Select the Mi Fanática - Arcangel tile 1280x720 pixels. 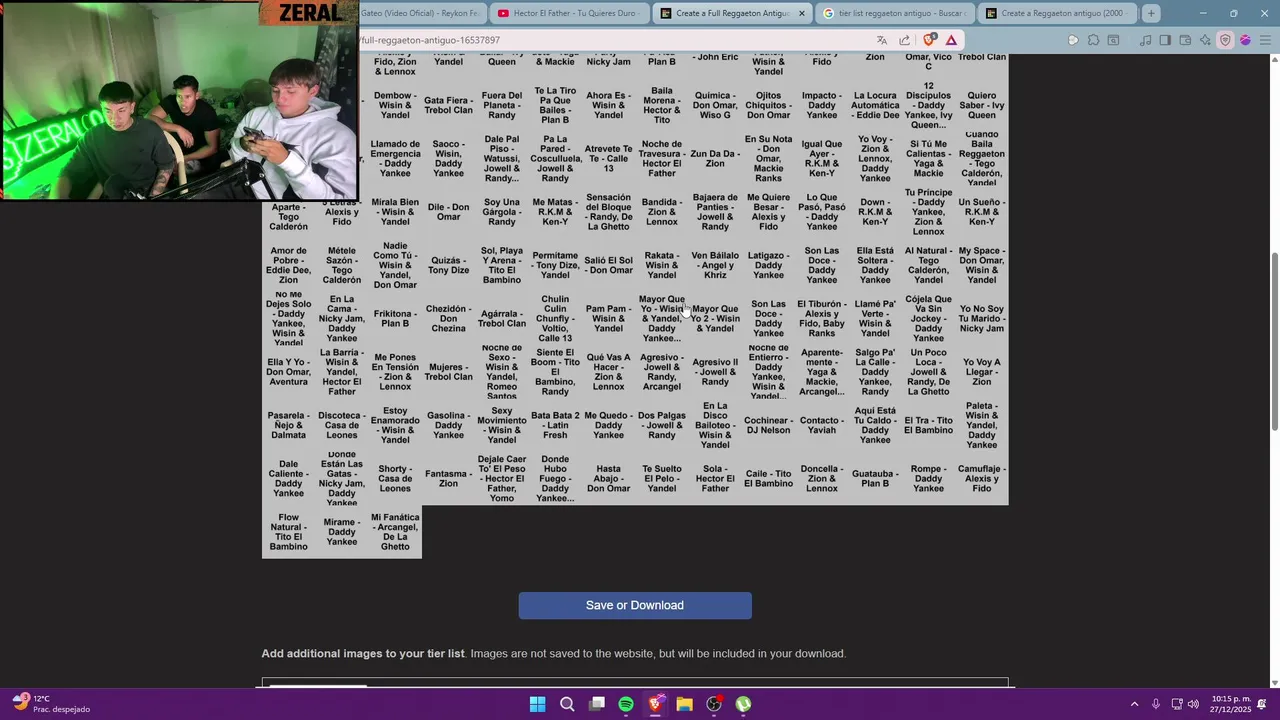click(395, 532)
